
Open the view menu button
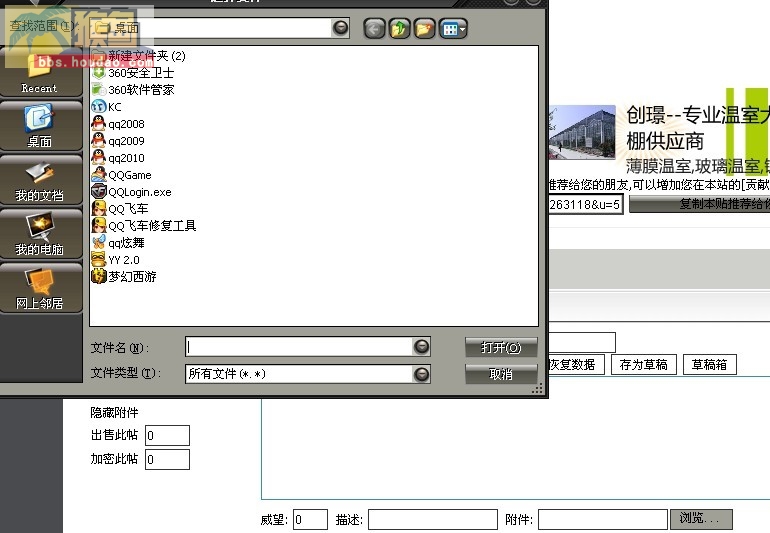click(453, 28)
